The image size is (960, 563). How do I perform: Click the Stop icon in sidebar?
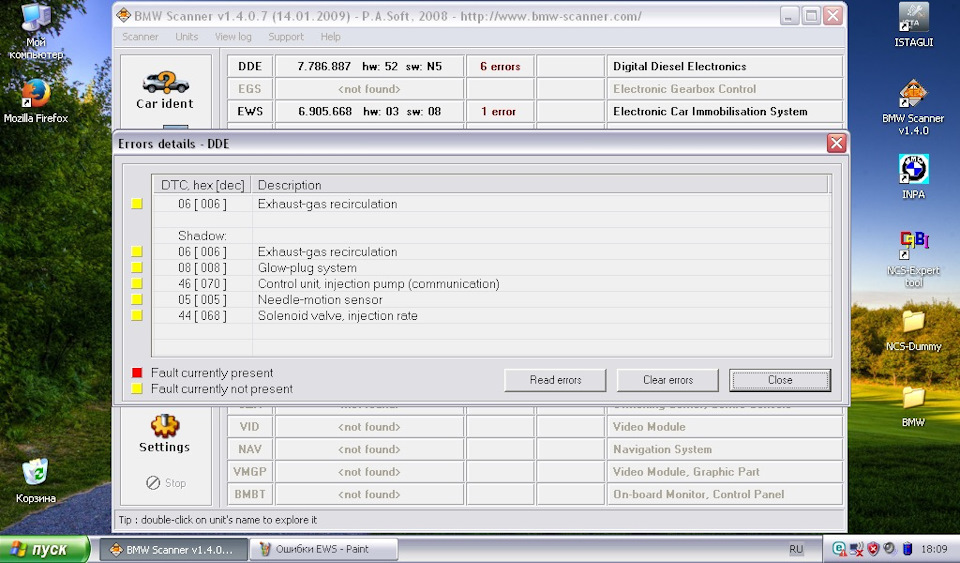pos(153,483)
